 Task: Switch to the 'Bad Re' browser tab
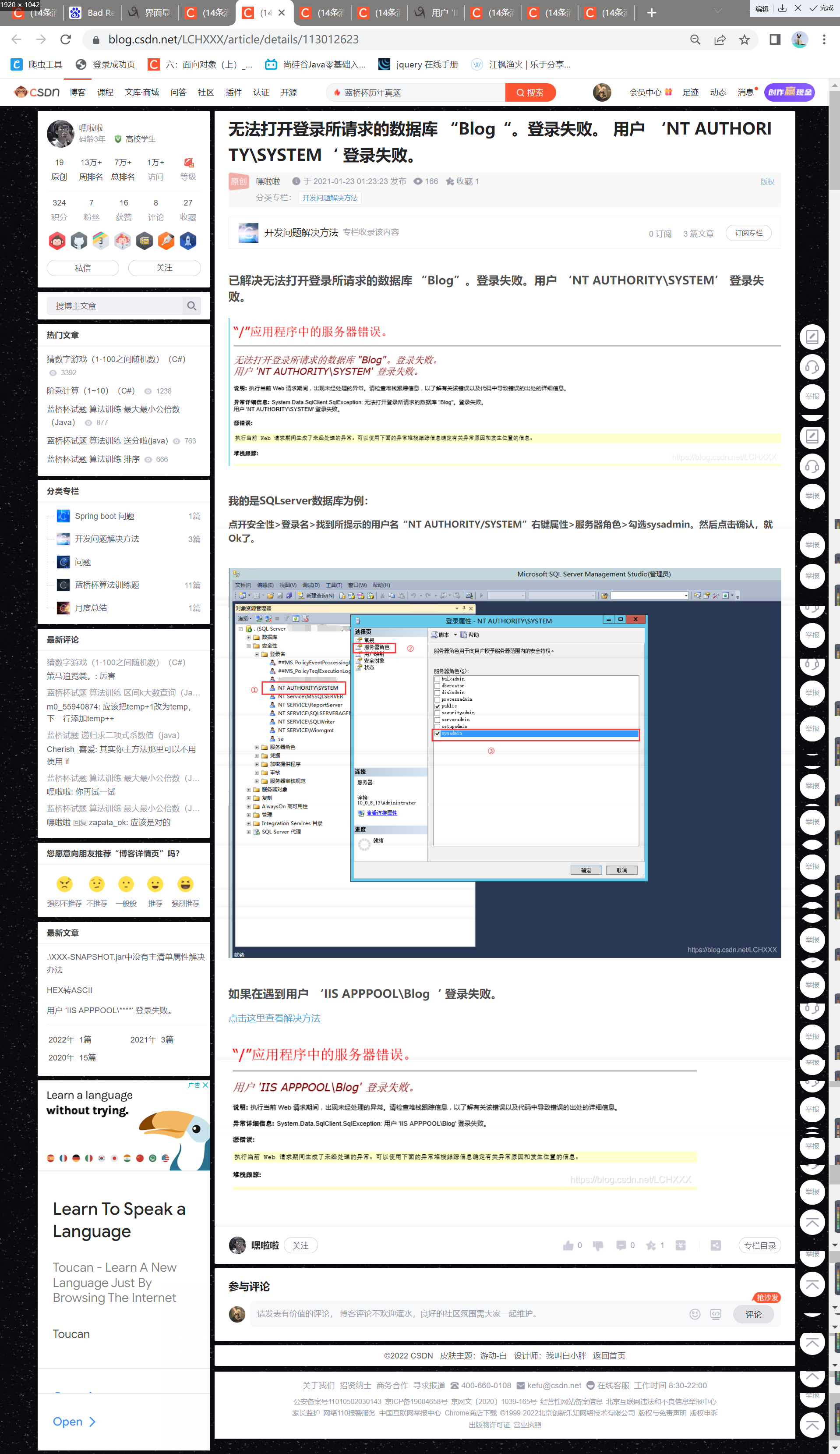tap(92, 13)
